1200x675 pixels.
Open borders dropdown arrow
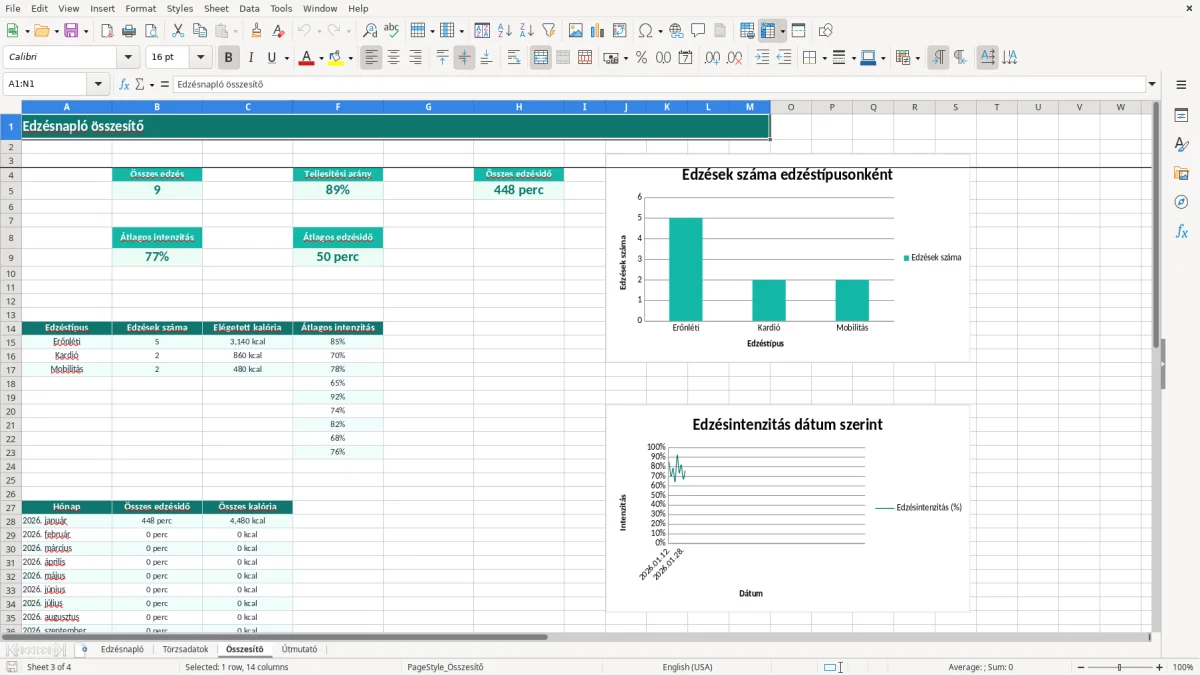pyautogui.click(x=824, y=58)
